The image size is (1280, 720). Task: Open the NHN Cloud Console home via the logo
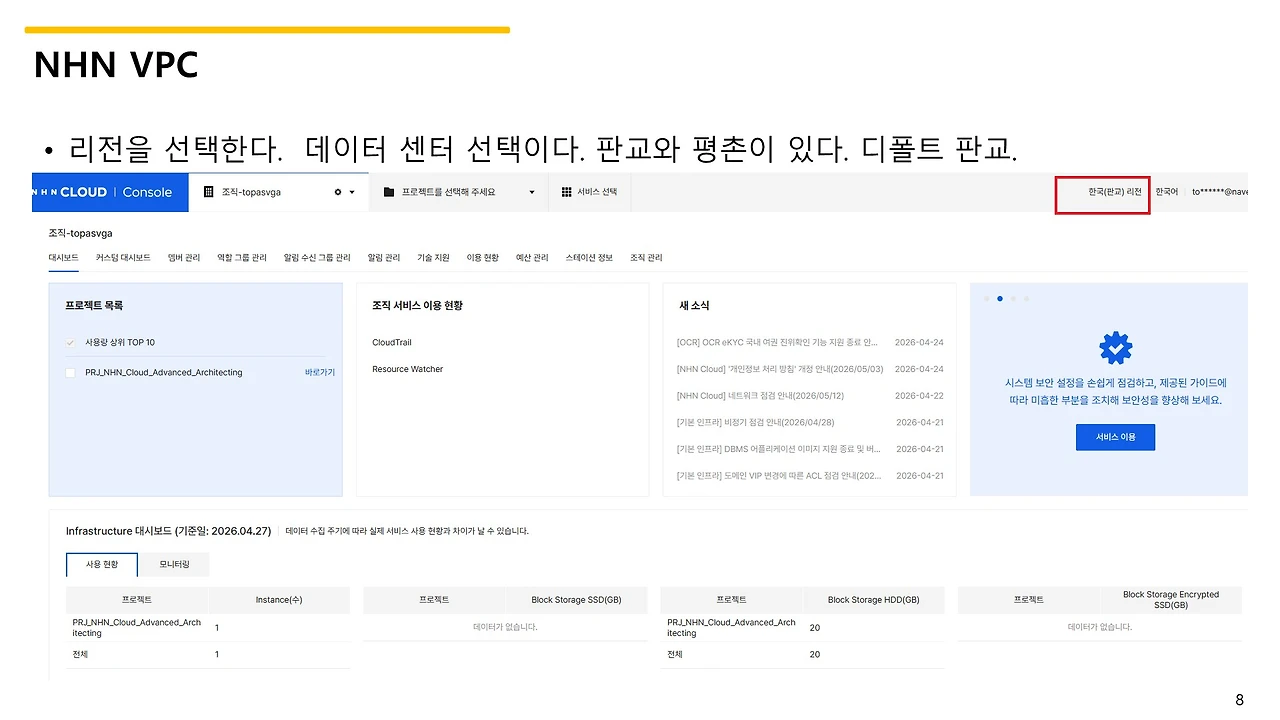pos(100,192)
